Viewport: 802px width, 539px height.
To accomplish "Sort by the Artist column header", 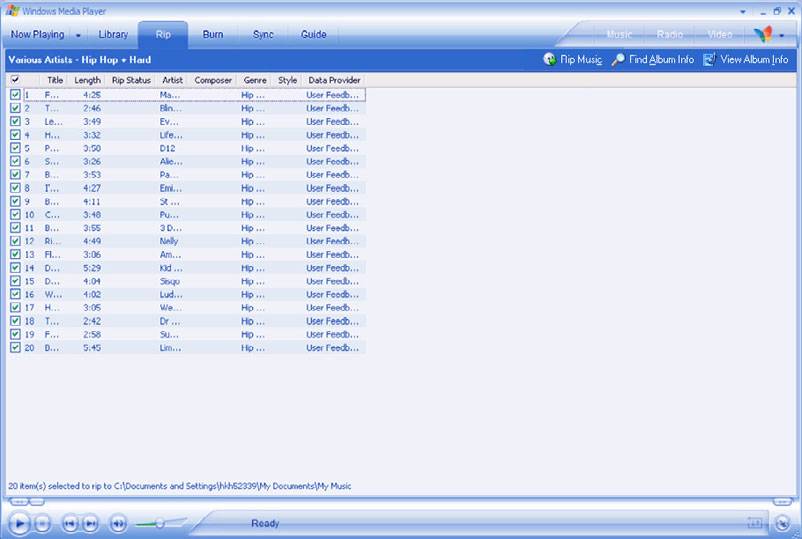I will [172, 80].
